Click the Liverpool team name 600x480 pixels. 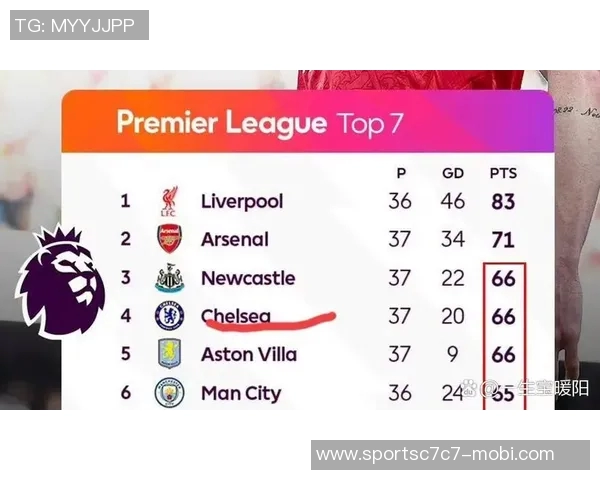(242, 201)
